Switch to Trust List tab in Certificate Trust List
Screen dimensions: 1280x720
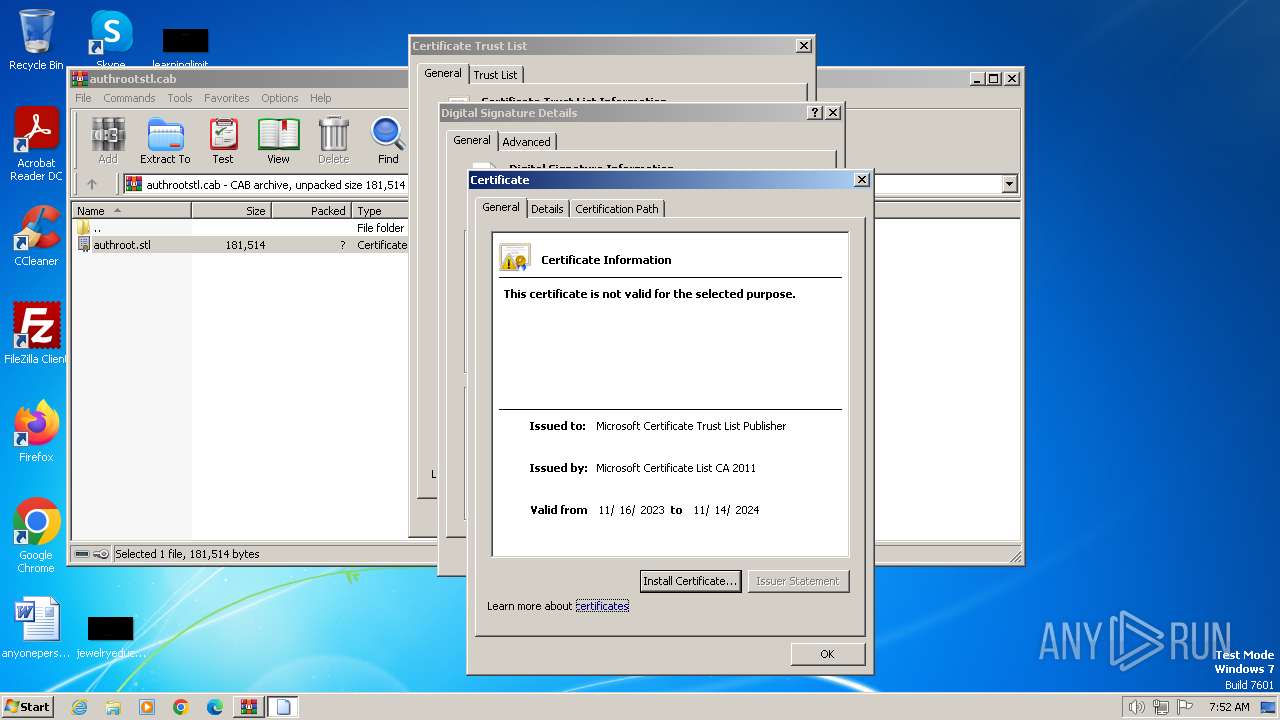coord(495,75)
